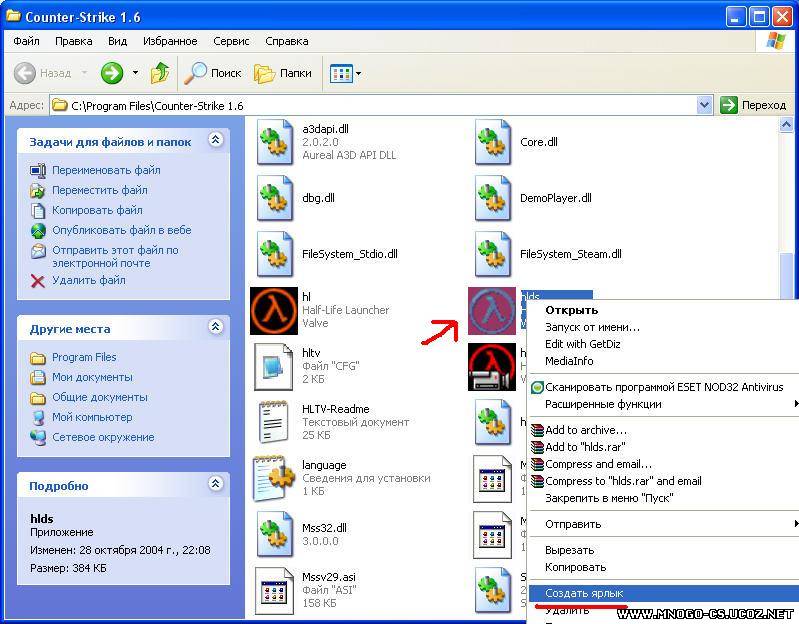
Task: Click Копировать файл link
Action: click(x=97, y=210)
